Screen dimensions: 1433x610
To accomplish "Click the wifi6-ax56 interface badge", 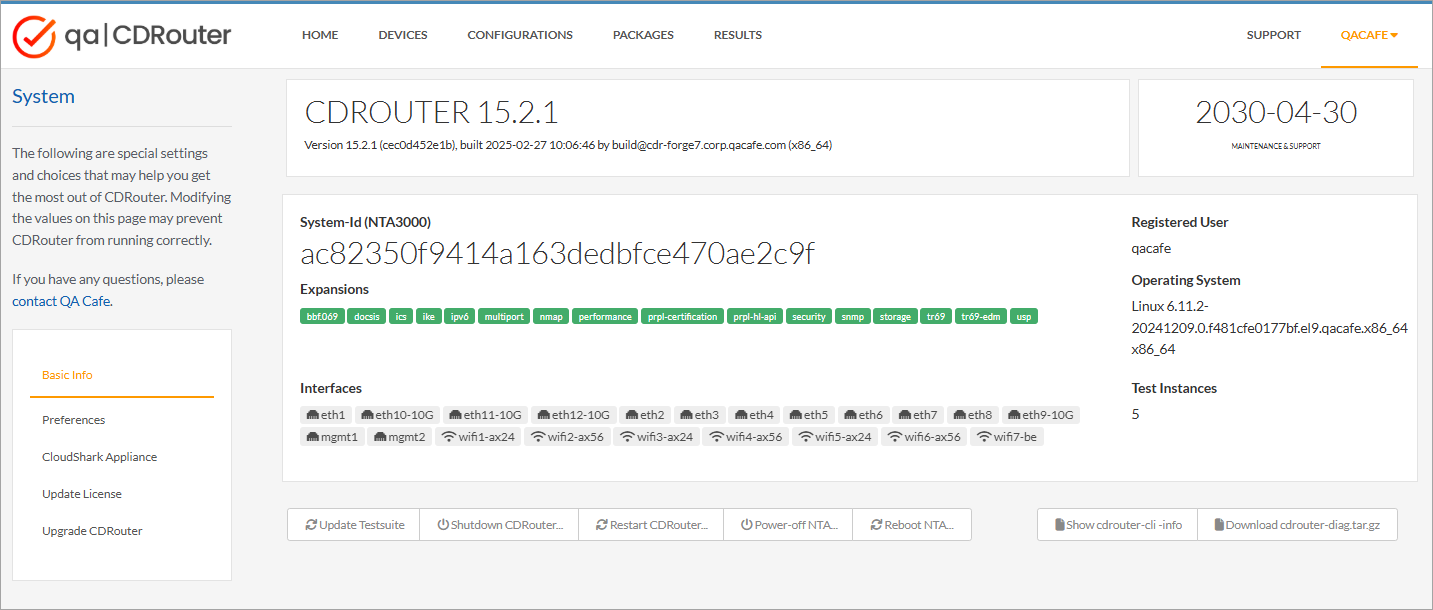I will tap(924, 436).
